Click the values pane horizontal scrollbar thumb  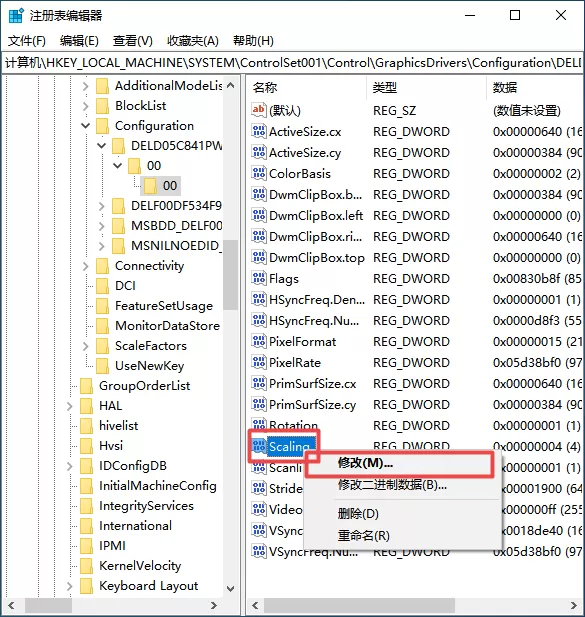359,605
